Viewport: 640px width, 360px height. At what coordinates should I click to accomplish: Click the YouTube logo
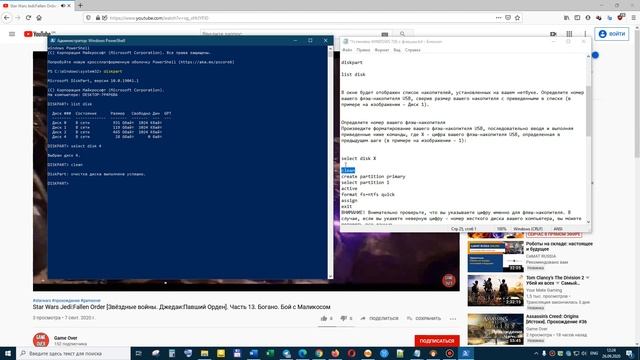click(39, 34)
